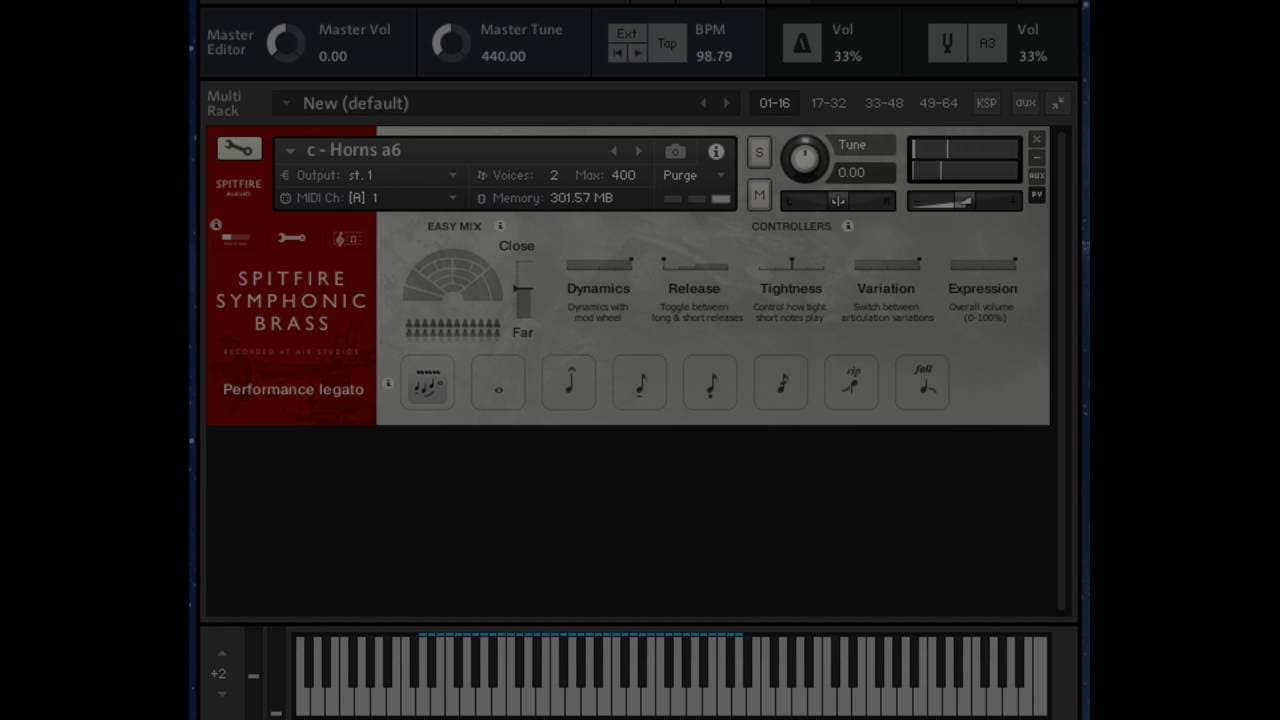Click the instrument Tune knob
The image size is (1280, 720).
click(x=804, y=158)
